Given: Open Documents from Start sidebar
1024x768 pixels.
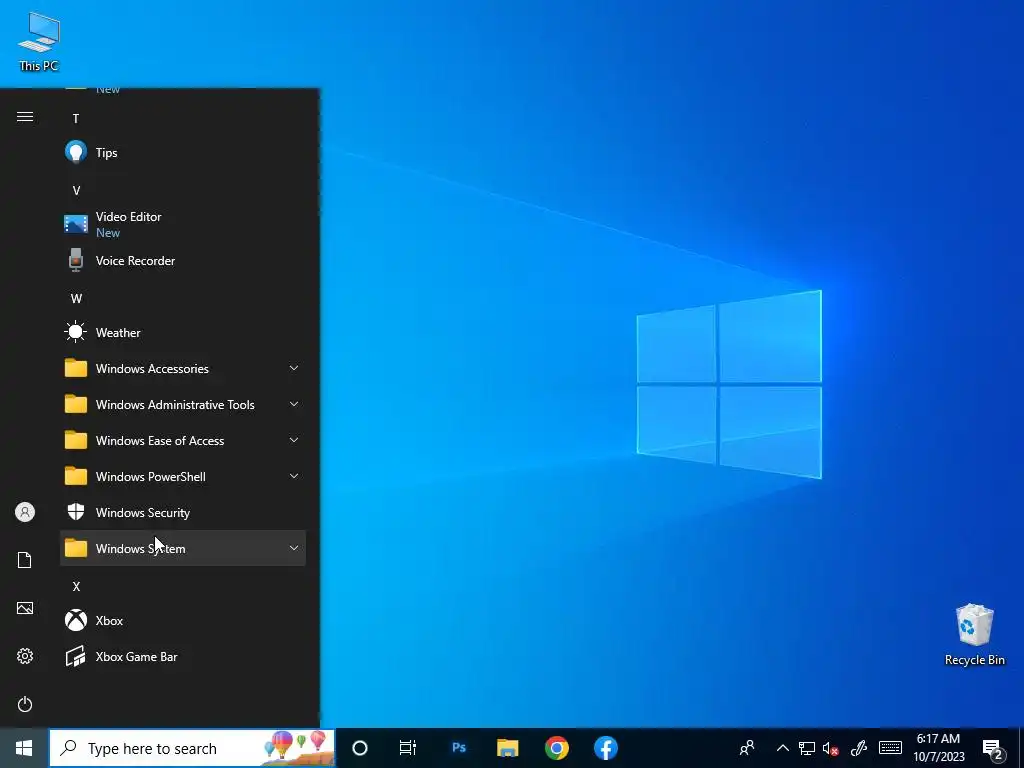Looking at the screenshot, I should tap(25, 560).
